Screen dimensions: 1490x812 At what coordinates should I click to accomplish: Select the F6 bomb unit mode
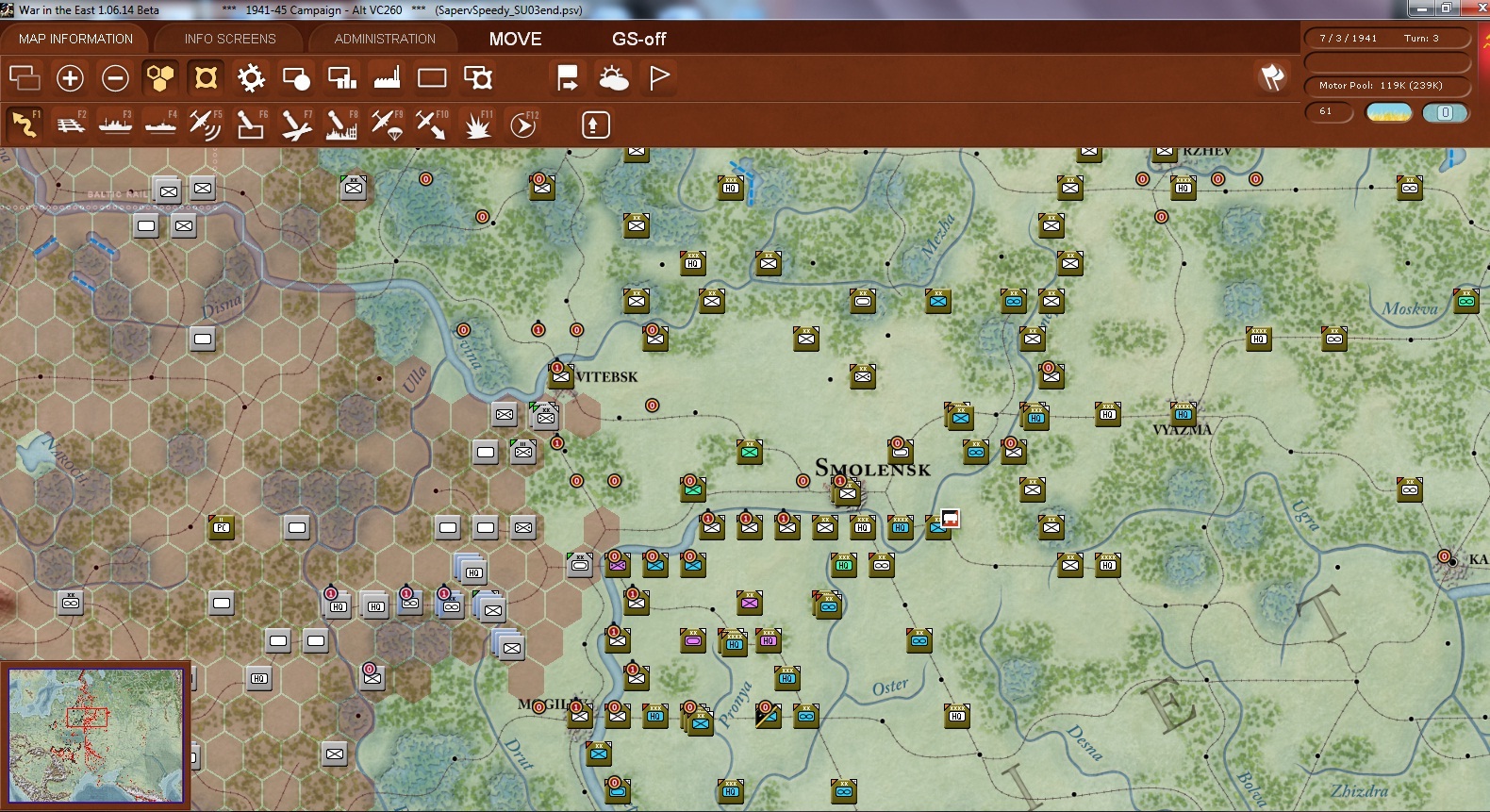click(x=251, y=124)
